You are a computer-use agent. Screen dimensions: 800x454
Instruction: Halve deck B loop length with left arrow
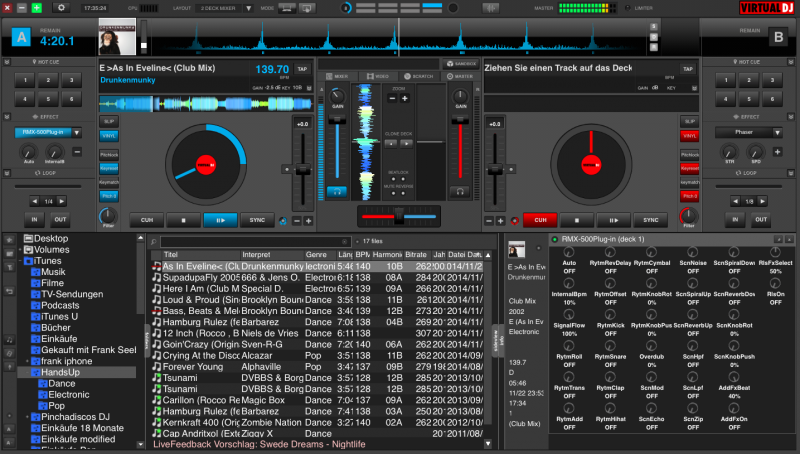pyautogui.click(x=735, y=201)
